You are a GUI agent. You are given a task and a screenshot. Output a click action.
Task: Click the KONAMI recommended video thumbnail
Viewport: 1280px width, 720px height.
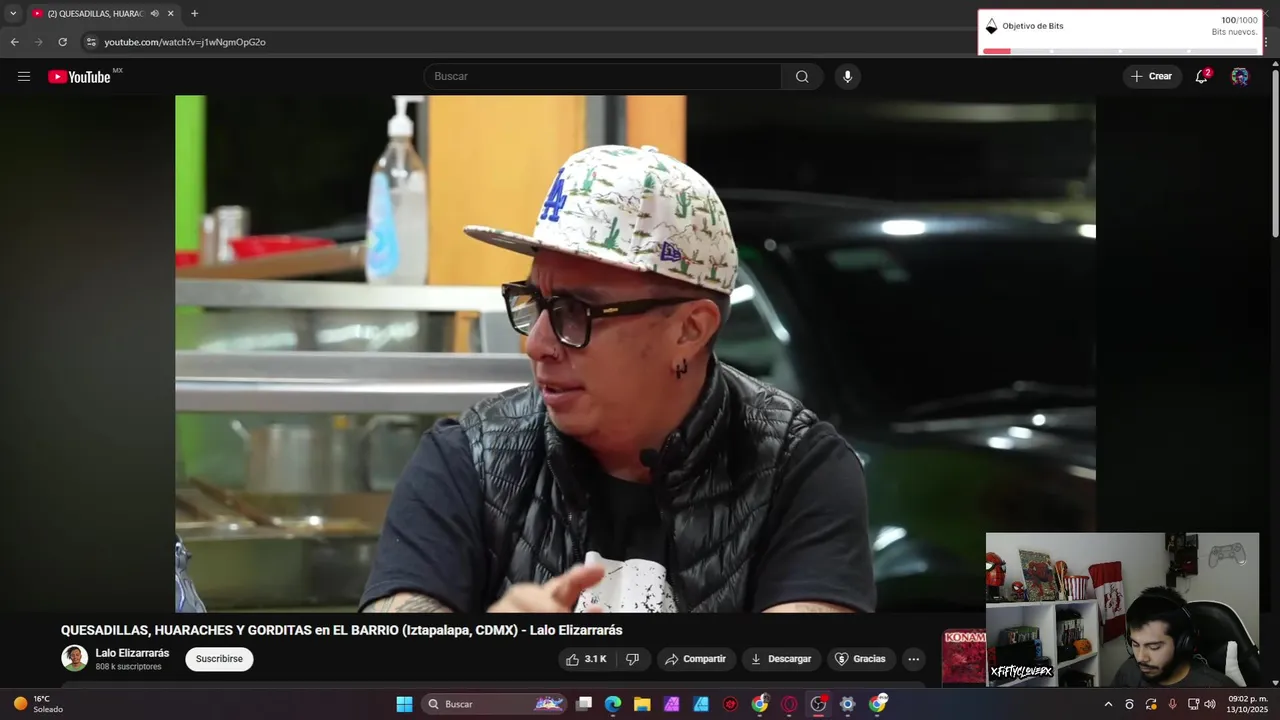964,657
